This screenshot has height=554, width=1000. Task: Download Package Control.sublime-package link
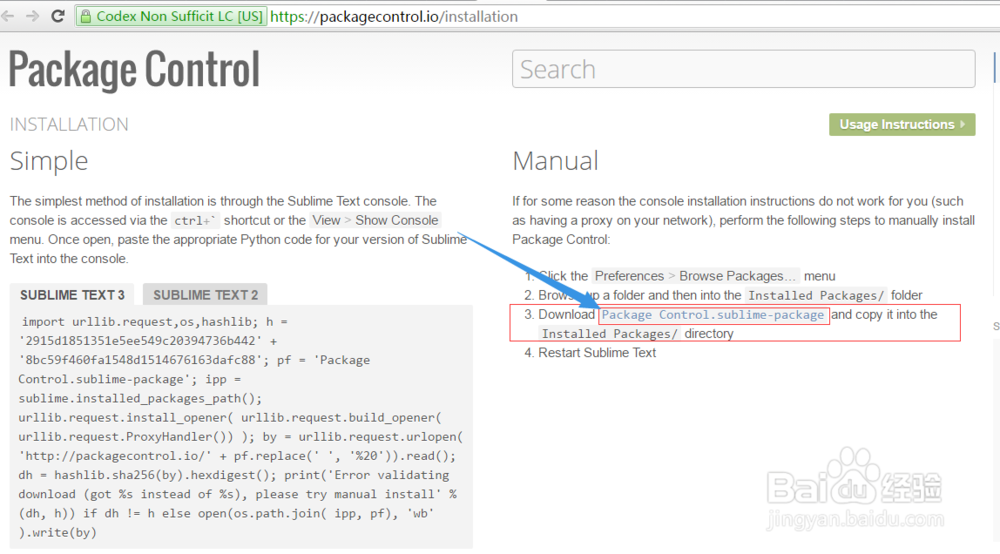coord(713,314)
